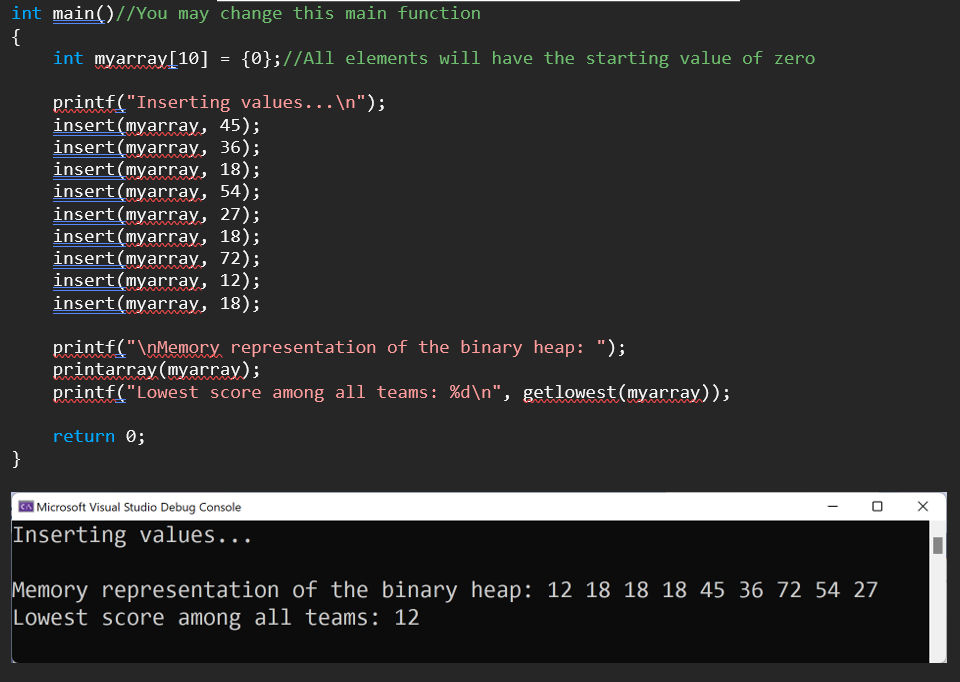
Task: Click the underlined getlowest function call
Action: pyautogui.click(x=621, y=392)
